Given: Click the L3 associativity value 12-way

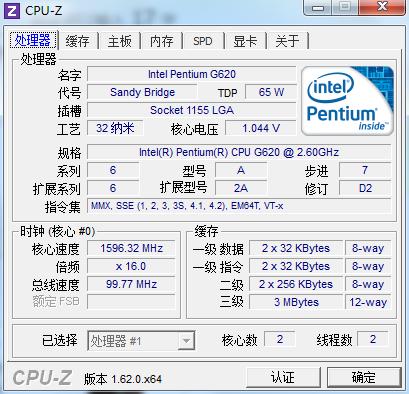Looking at the screenshot, I should tap(368, 302).
